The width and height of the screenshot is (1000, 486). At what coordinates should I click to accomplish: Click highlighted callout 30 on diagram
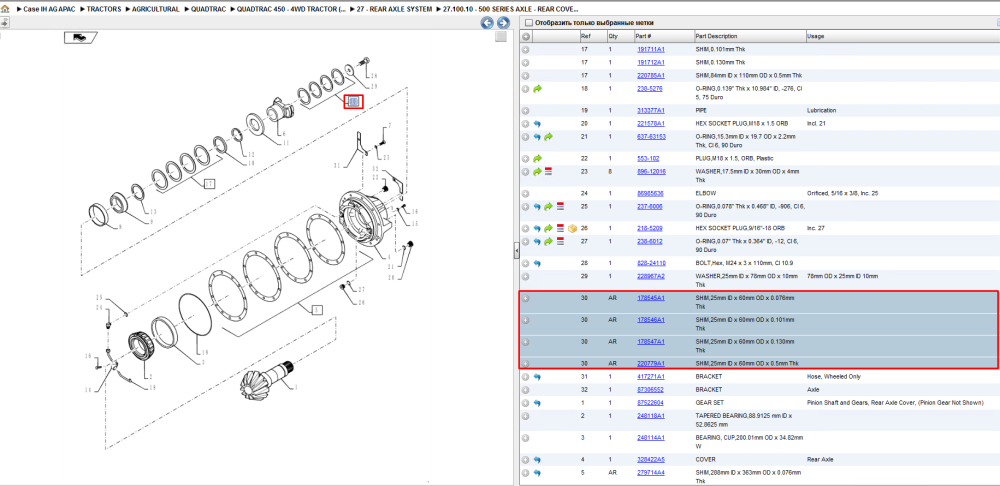pyautogui.click(x=353, y=101)
